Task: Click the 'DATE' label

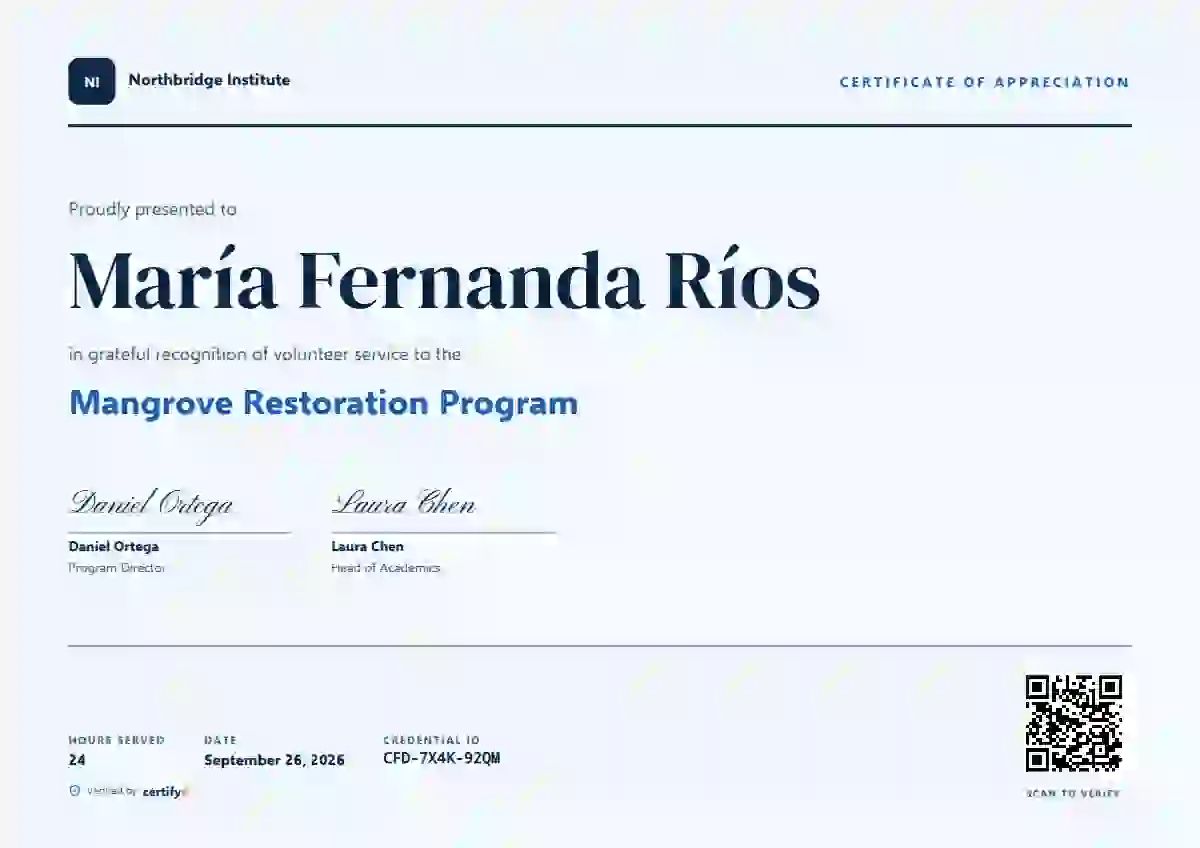Action: coord(220,740)
